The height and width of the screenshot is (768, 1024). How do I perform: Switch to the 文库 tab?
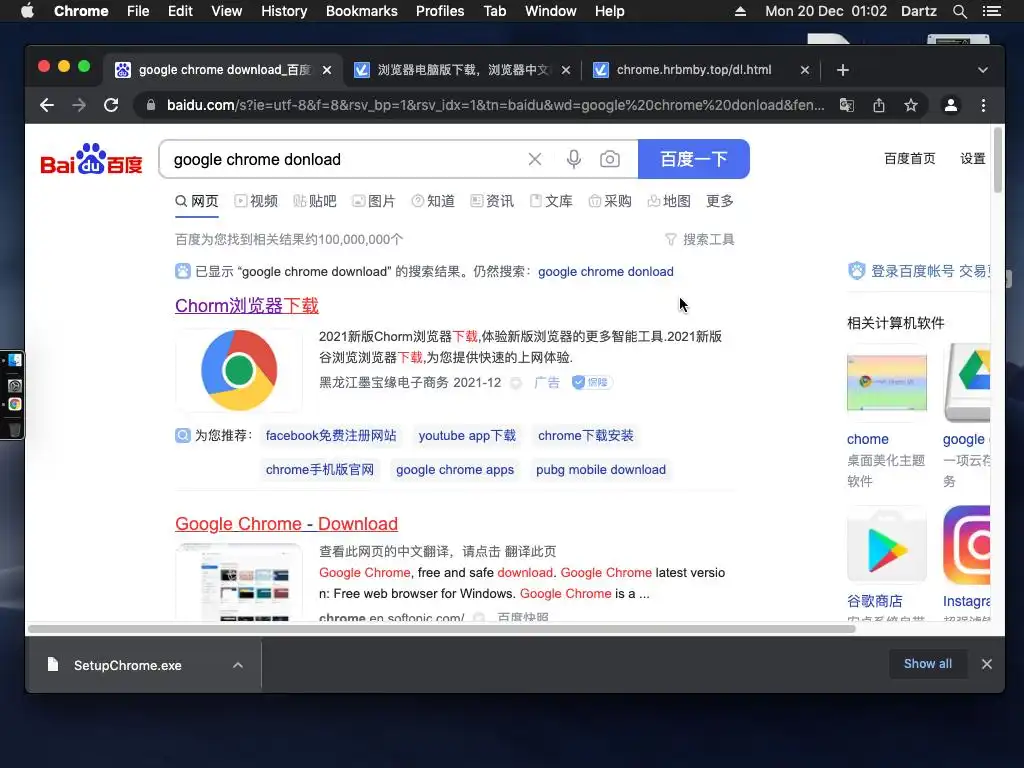coord(551,201)
